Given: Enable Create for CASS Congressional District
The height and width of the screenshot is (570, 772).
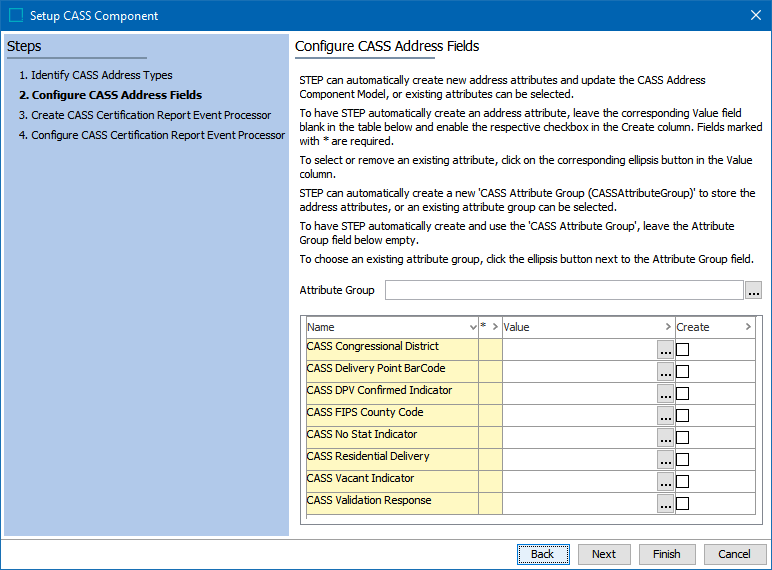Looking at the screenshot, I should tap(682, 349).
